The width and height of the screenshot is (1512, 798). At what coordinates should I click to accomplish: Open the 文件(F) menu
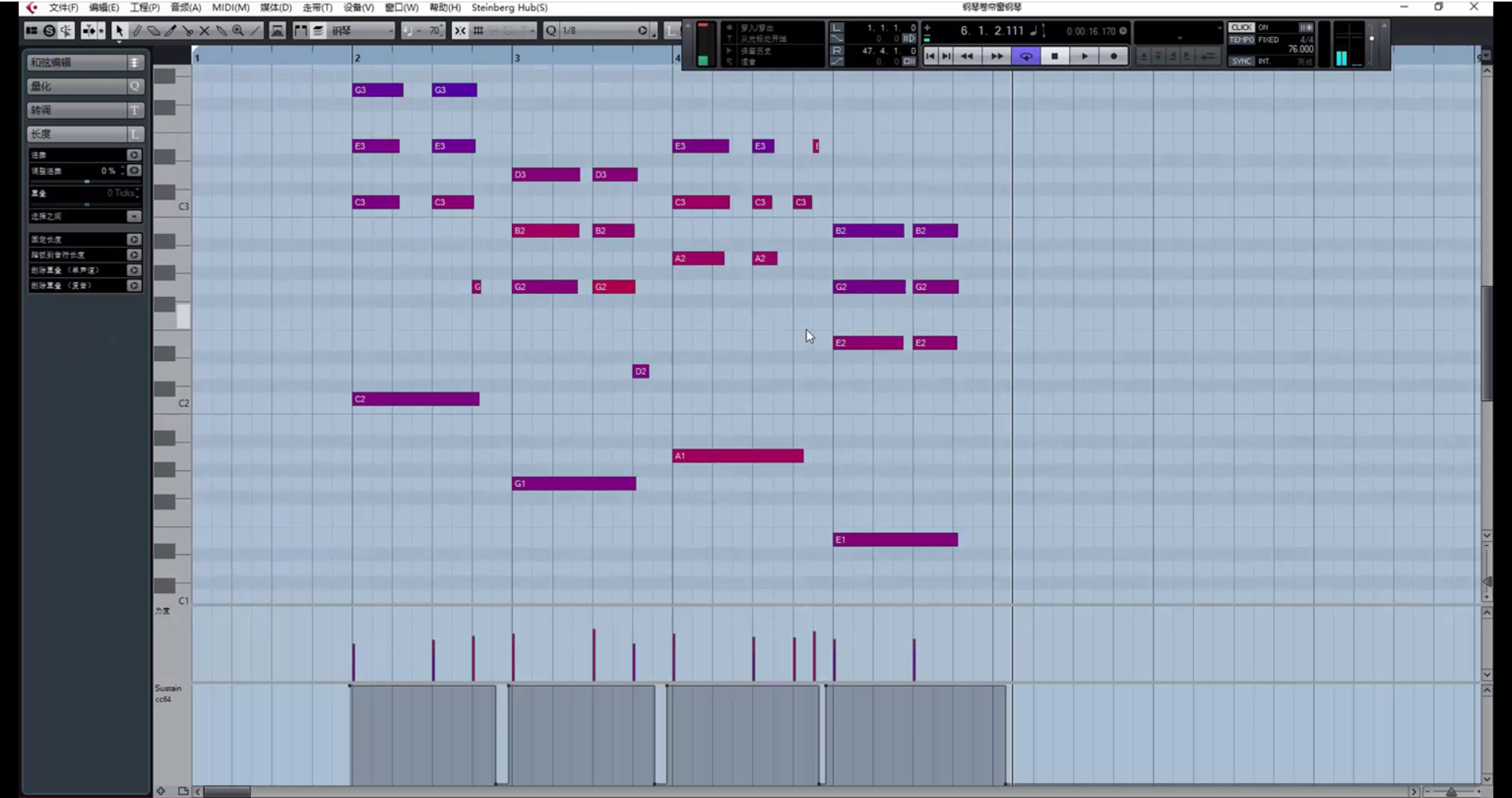[63, 7]
